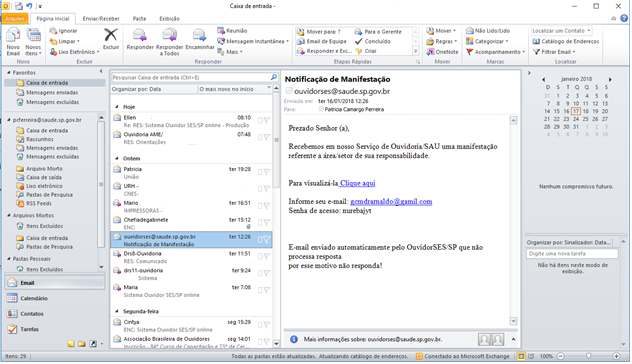The height and width of the screenshot is (364, 632).
Task: Reply using the Responder button
Action: coord(140,39)
